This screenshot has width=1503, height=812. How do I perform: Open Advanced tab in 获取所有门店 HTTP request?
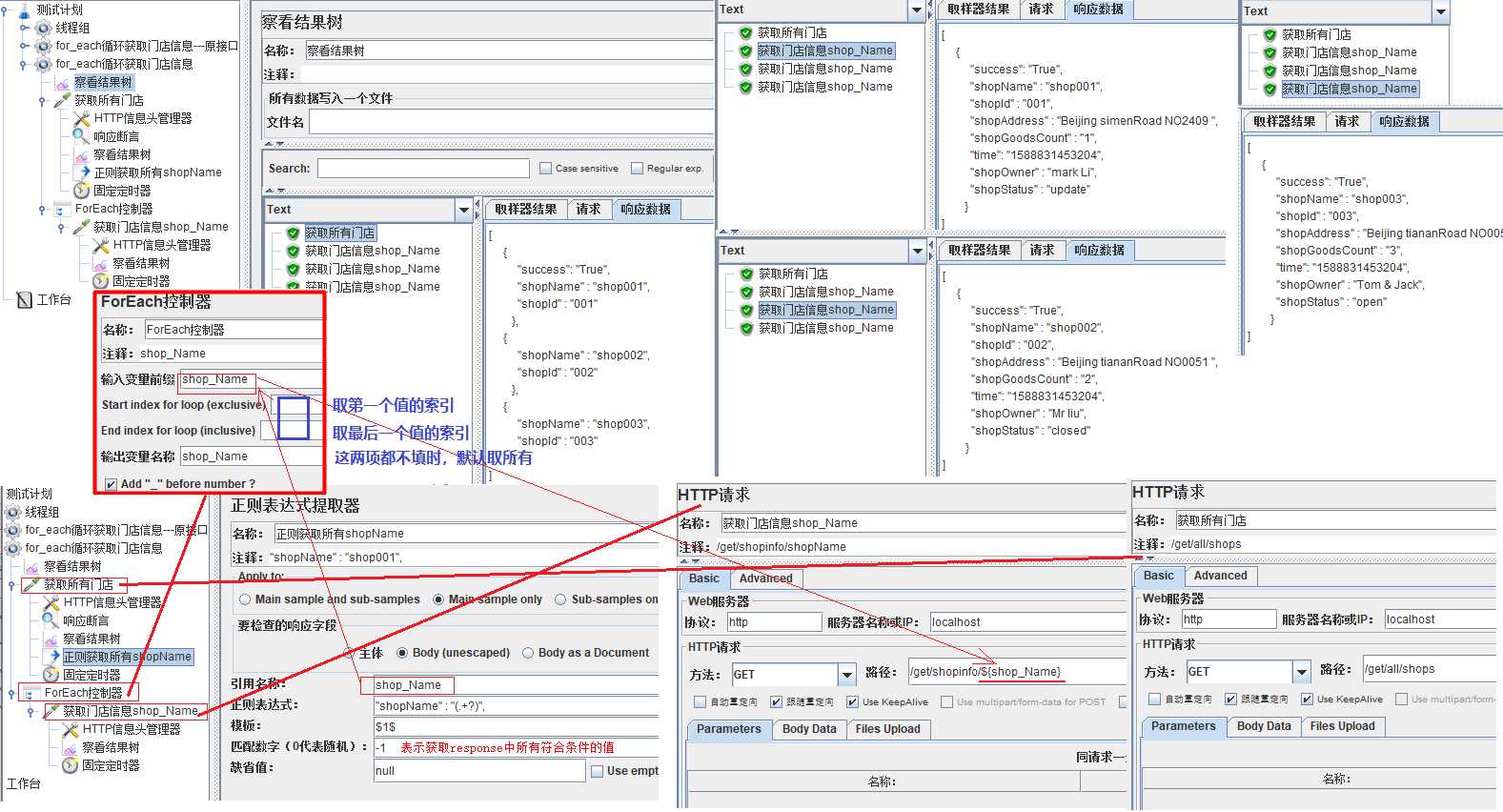1220,576
